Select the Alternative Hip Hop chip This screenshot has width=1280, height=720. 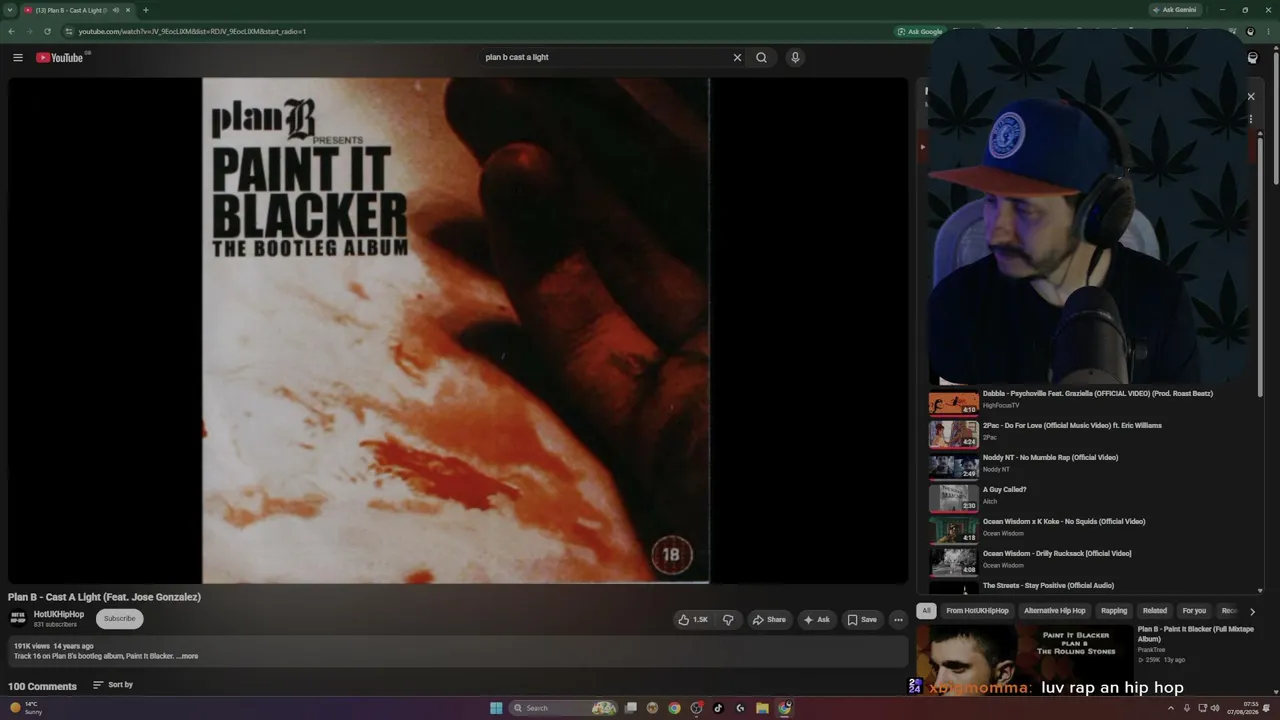pos(1054,611)
